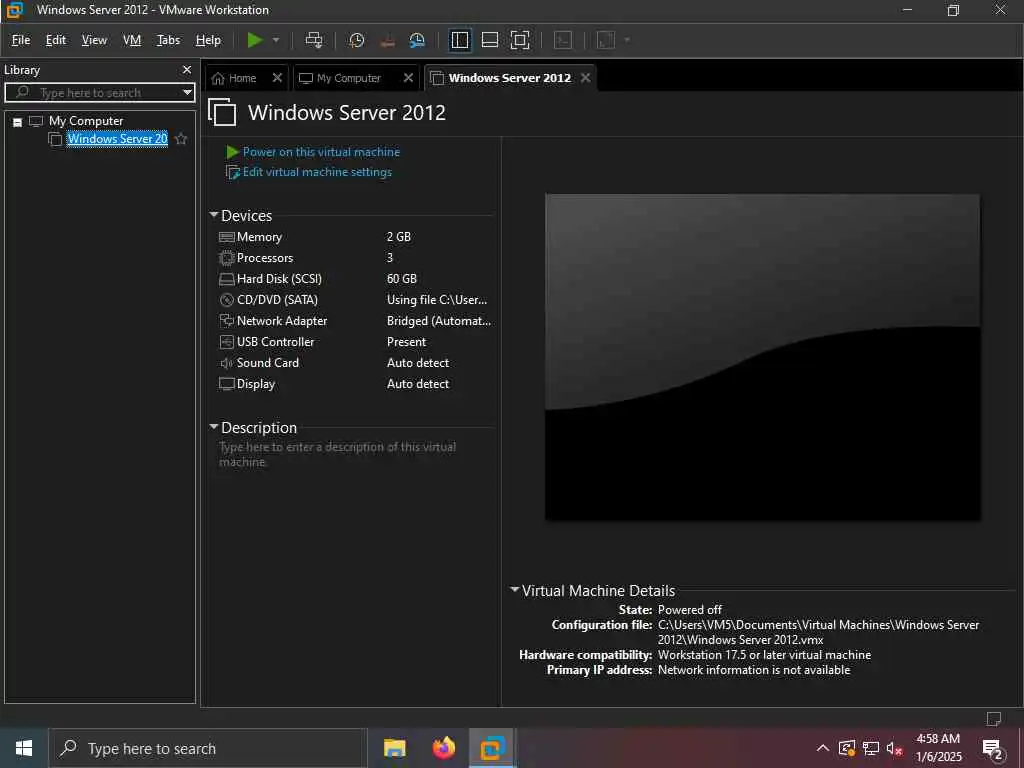Screen dimensions: 1024x768
Task: Click the Windows taskbar search box
Action: click(x=208, y=748)
